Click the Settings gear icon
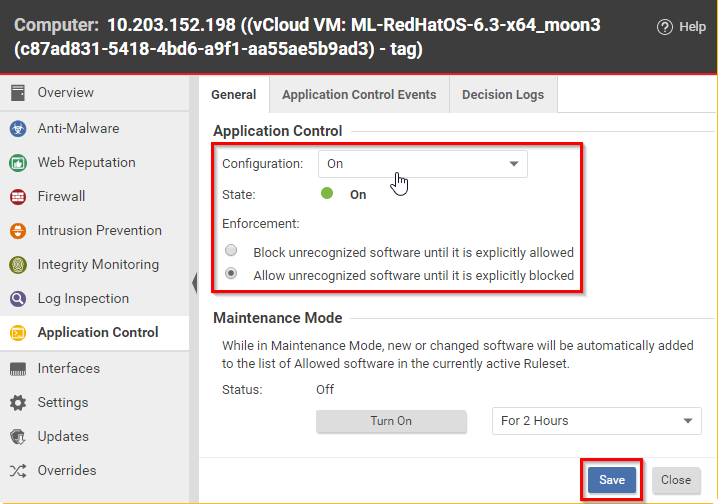 click(x=17, y=403)
